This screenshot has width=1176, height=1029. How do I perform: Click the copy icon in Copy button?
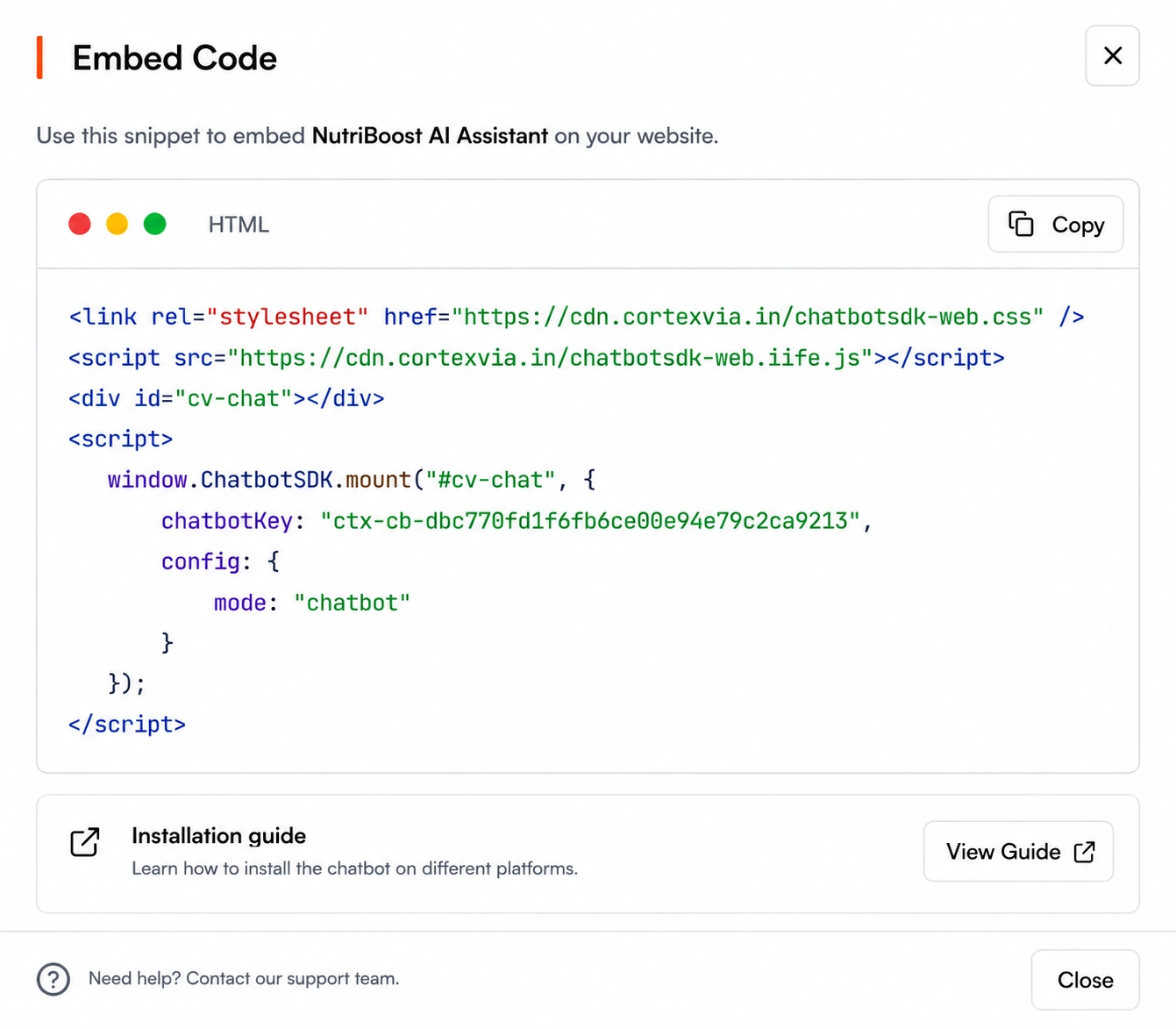pos(1021,224)
